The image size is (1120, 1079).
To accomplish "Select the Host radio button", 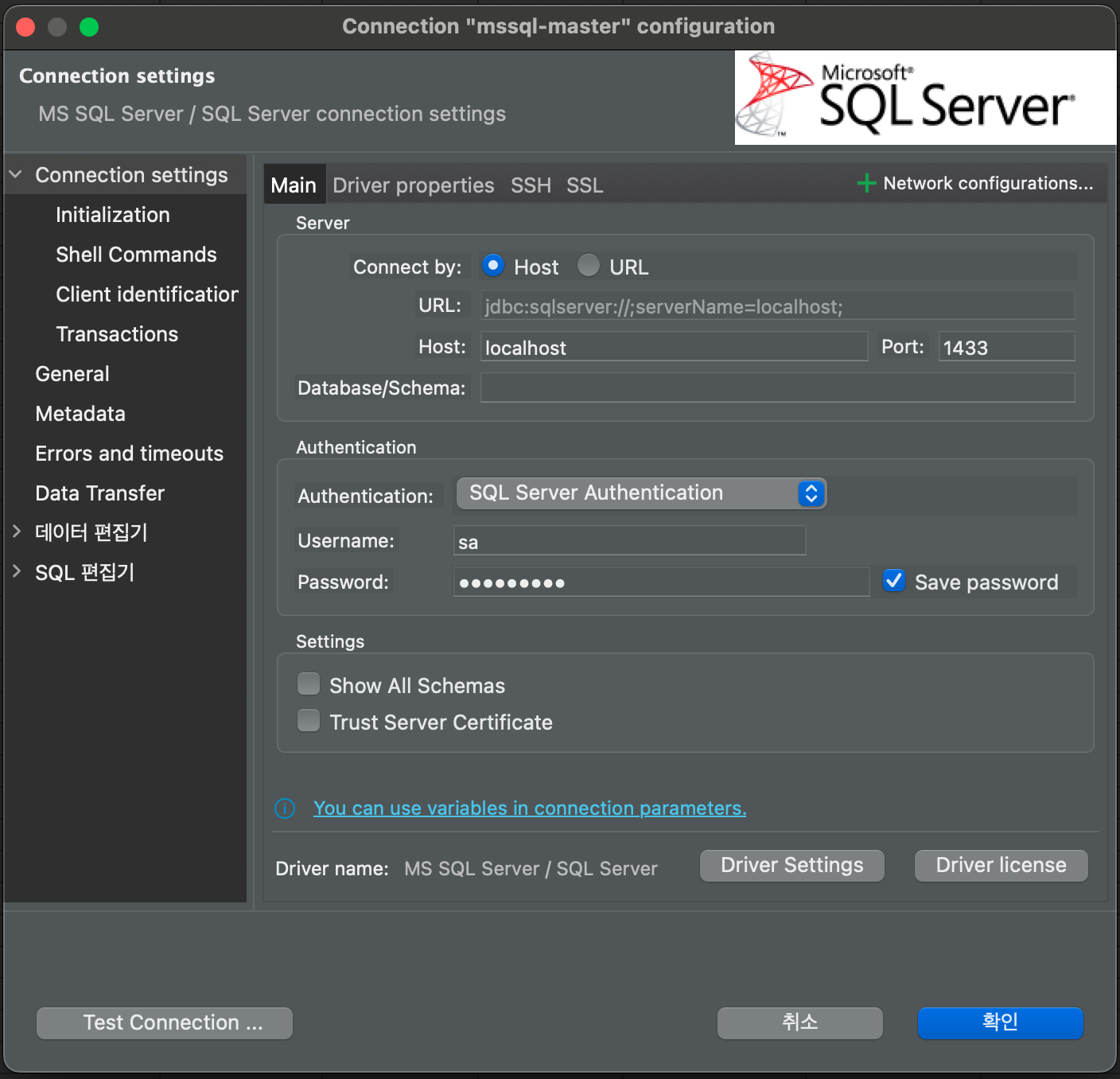I will pyautogui.click(x=493, y=265).
